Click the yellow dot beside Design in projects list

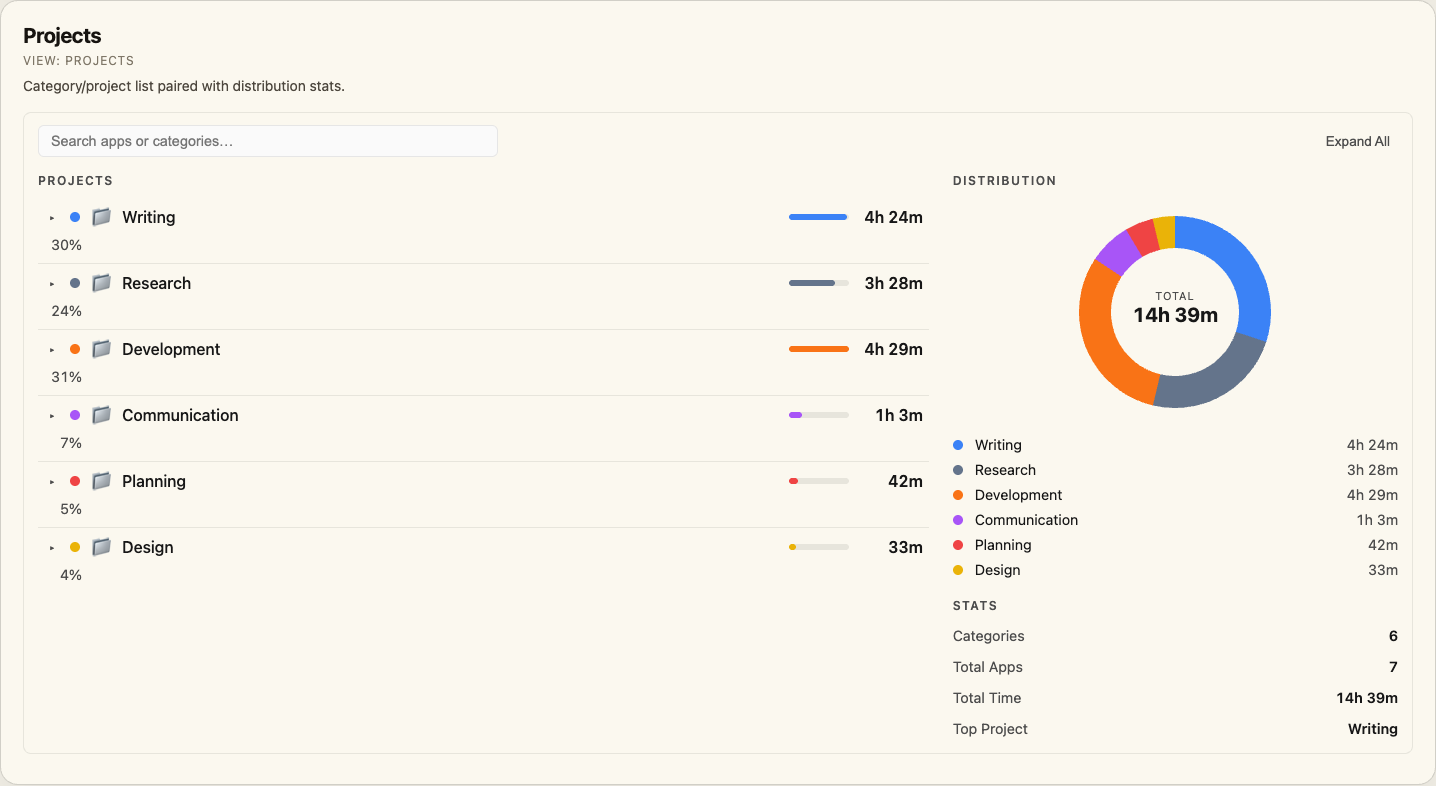(x=75, y=547)
